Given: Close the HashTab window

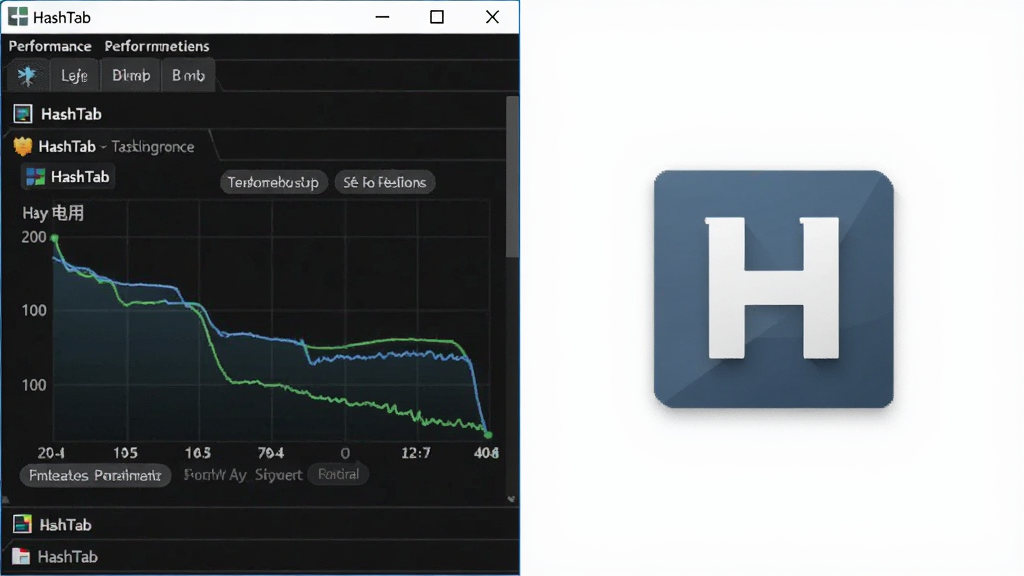Looking at the screenshot, I should pyautogui.click(x=492, y=17).
